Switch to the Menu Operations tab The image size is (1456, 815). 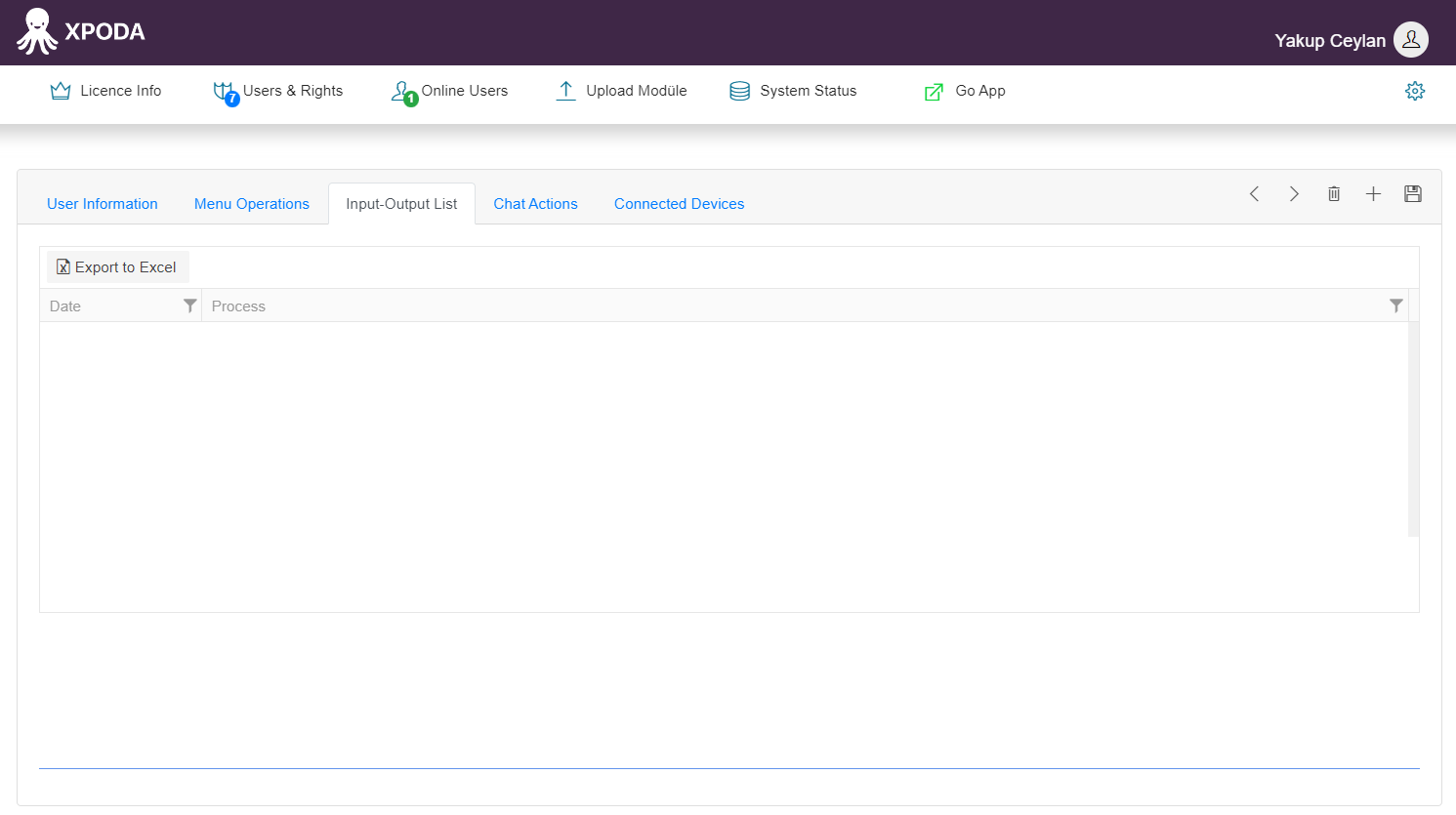(252, 204)
